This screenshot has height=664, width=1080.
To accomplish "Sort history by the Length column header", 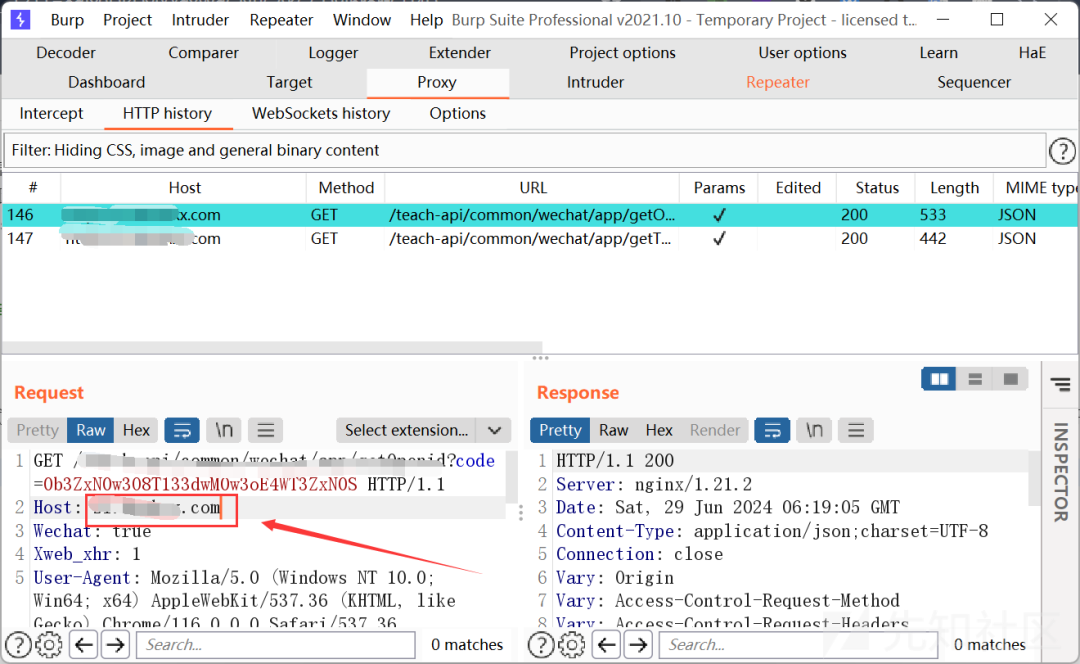I will pos(955,188).
